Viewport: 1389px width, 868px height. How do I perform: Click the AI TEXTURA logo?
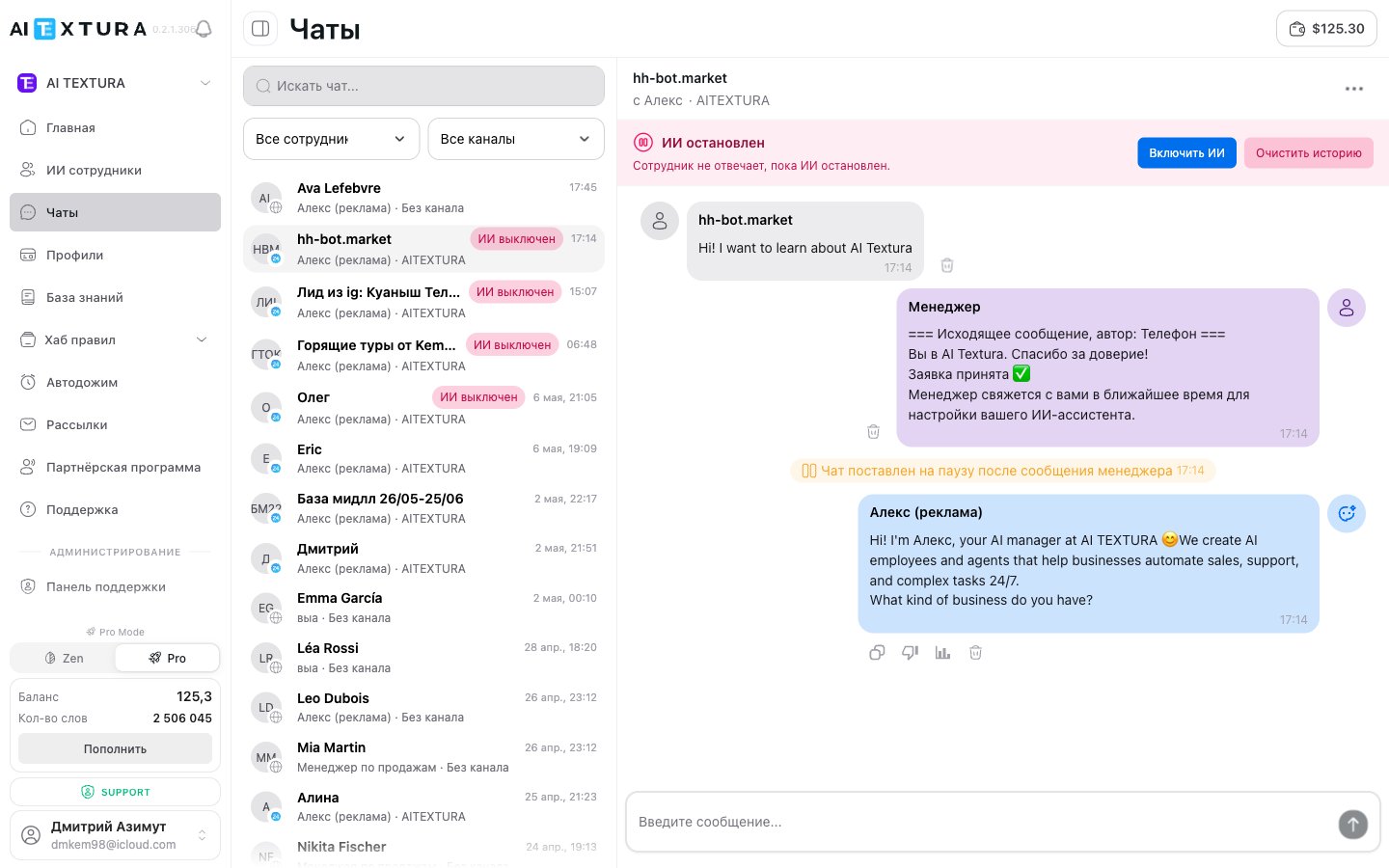pos(78,29)
